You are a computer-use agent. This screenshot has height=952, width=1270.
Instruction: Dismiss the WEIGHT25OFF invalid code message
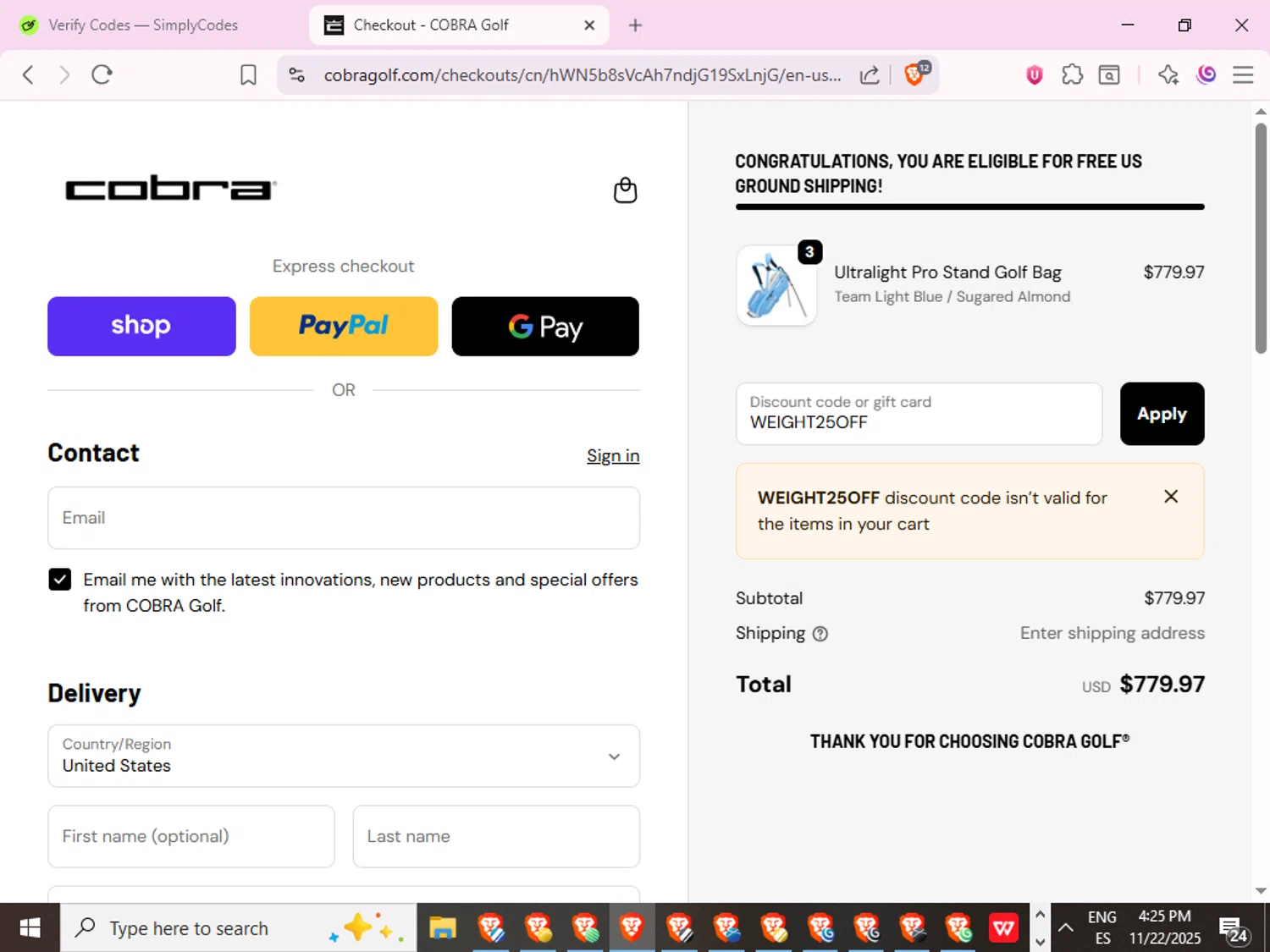[x=1171, y=497]
